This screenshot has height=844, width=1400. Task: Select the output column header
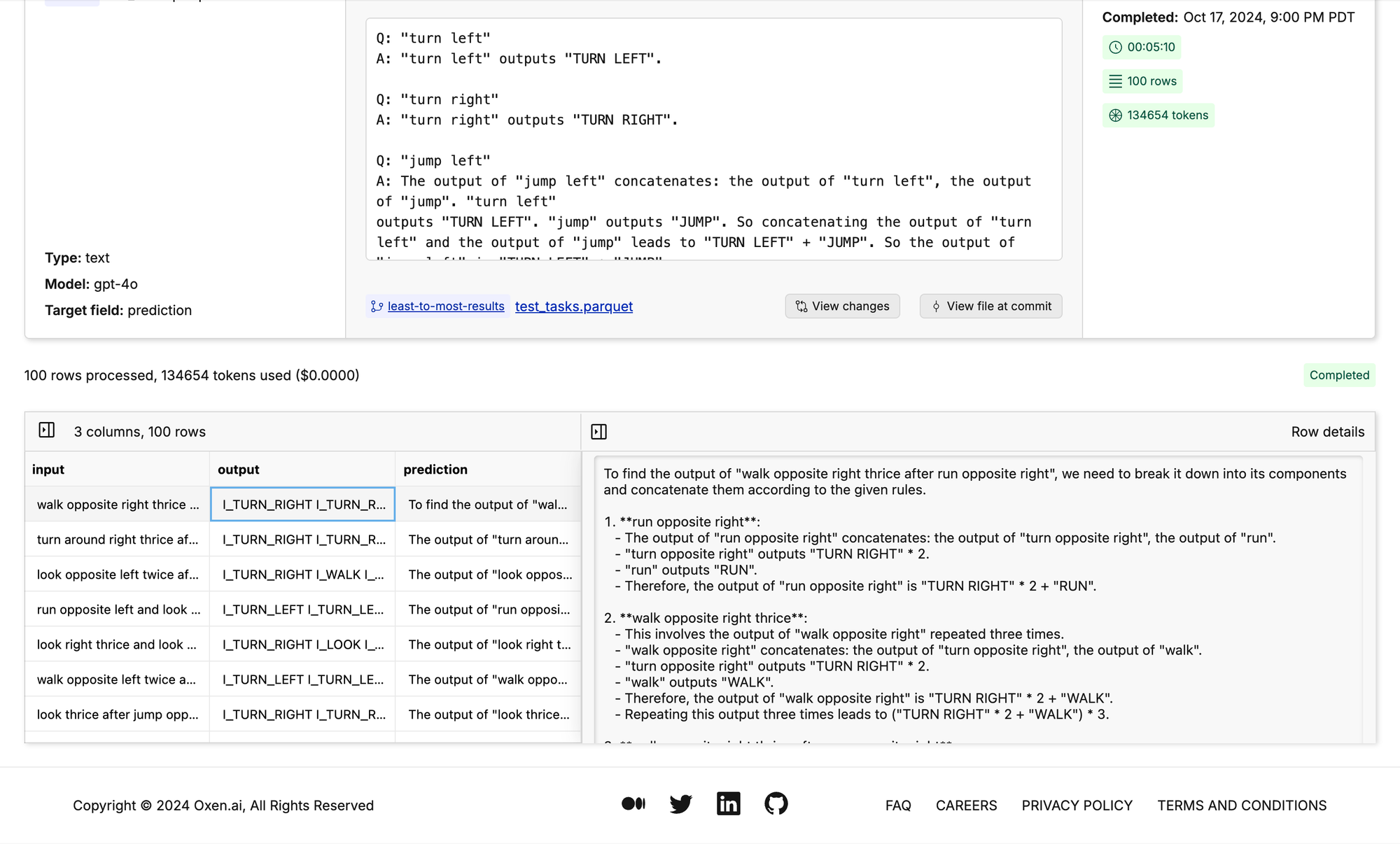238,470
